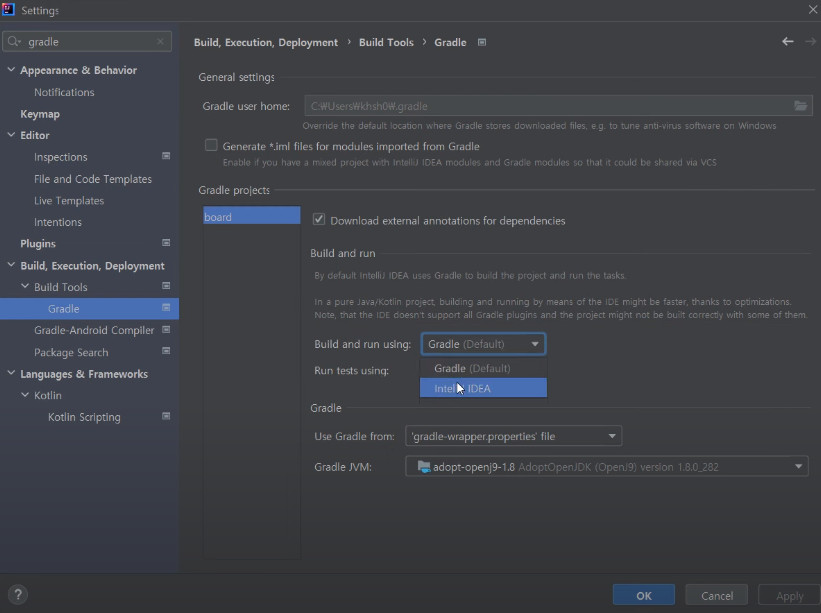This screenshot has width=821, height=613.
Task: Click the Run tests using label
Action: tap(351, 371)
